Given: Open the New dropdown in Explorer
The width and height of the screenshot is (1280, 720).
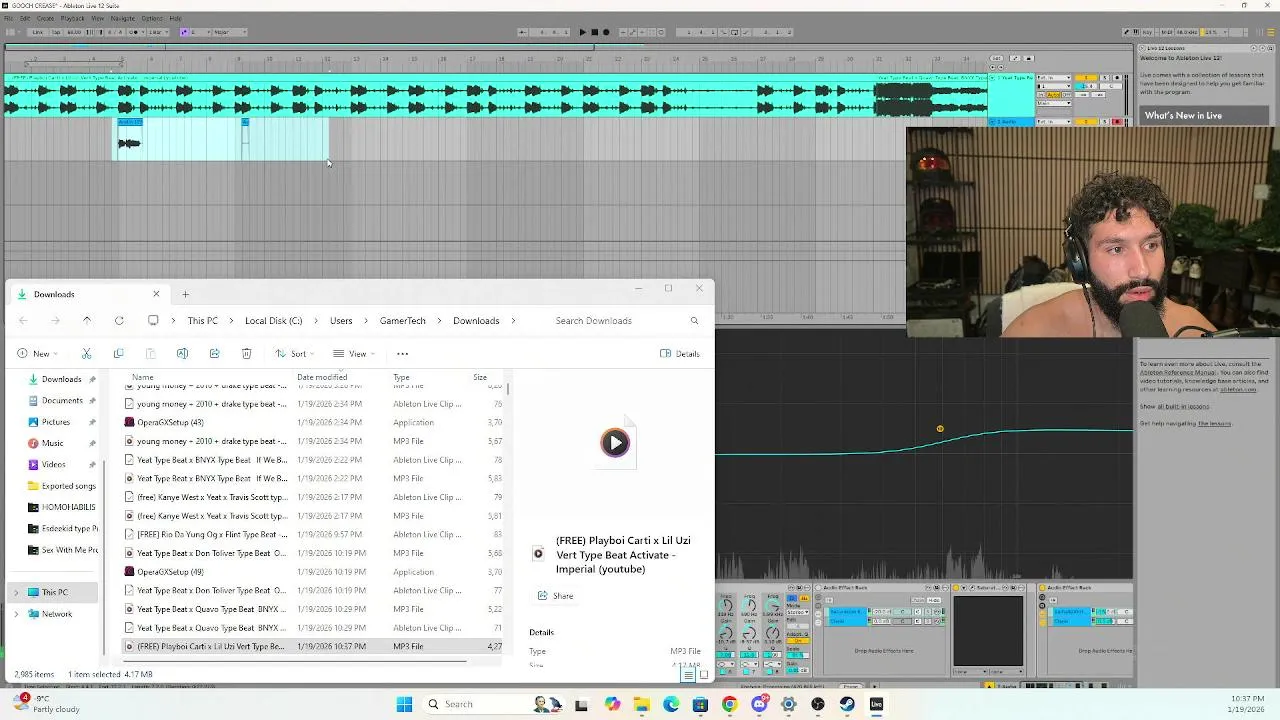Looking at the screenshot, I should pyautogui.click(x=37, y=354).
